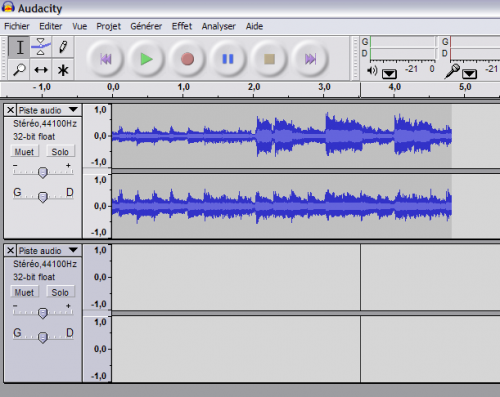Screen dimensions: 500x397
Task: Select the Zoom magnifier tool
Action: (19, 69)
